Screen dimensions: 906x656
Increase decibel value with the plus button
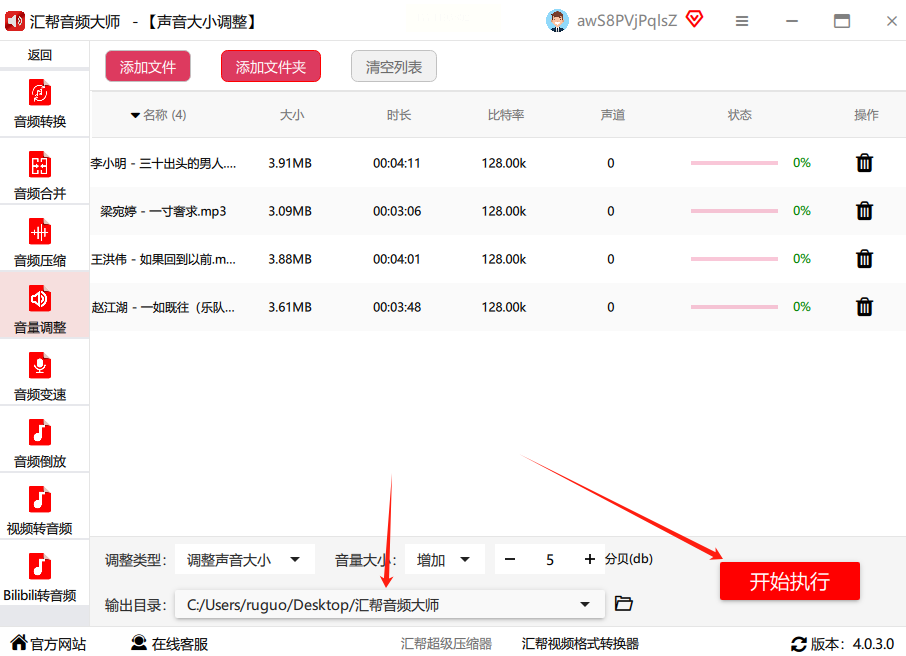tap(590, 560)
